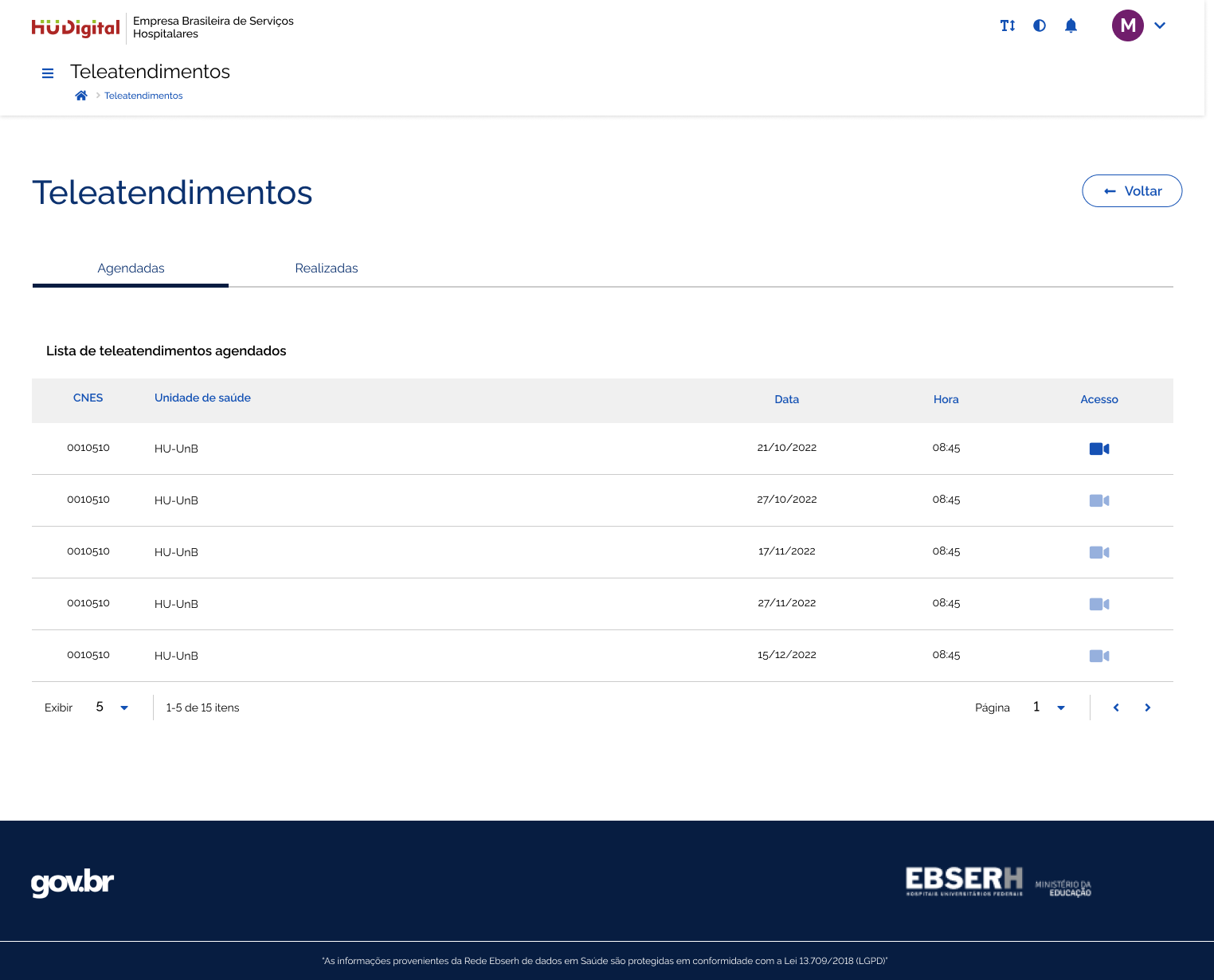Sort by Unidade de saúde column header

tap(202, 398)
